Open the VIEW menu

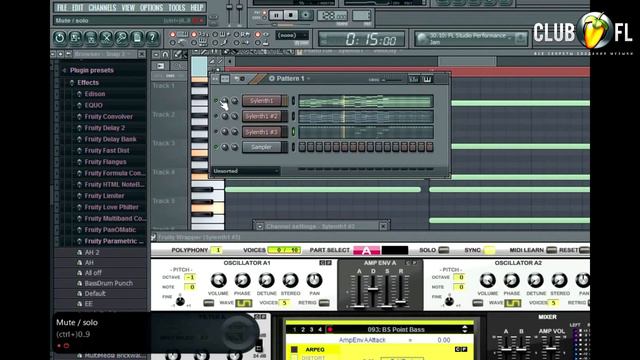pyautogui.click(x=128, y=7)
